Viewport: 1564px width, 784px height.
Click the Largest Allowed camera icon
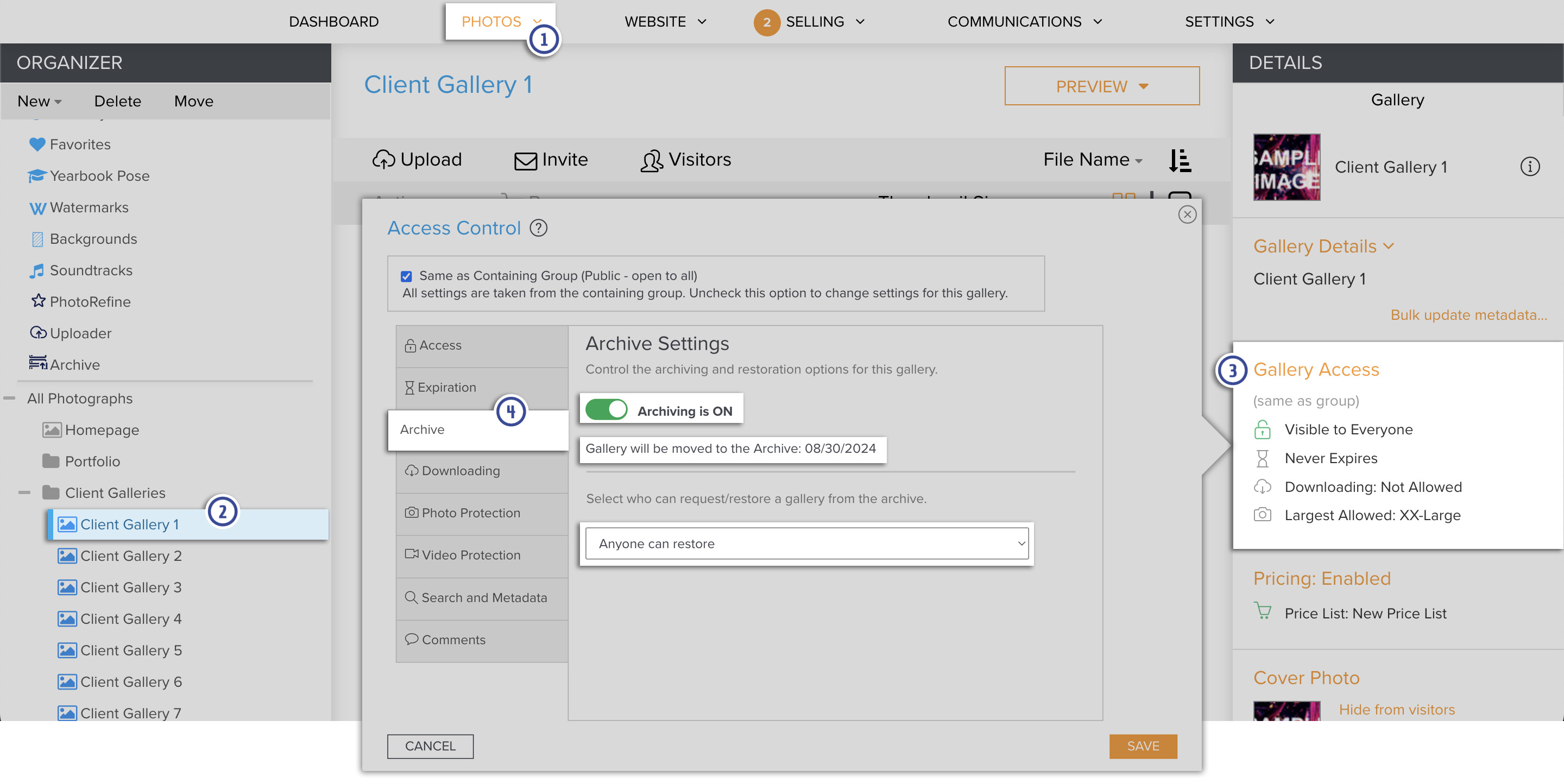pyautogui.click(x=1262, y=515)
